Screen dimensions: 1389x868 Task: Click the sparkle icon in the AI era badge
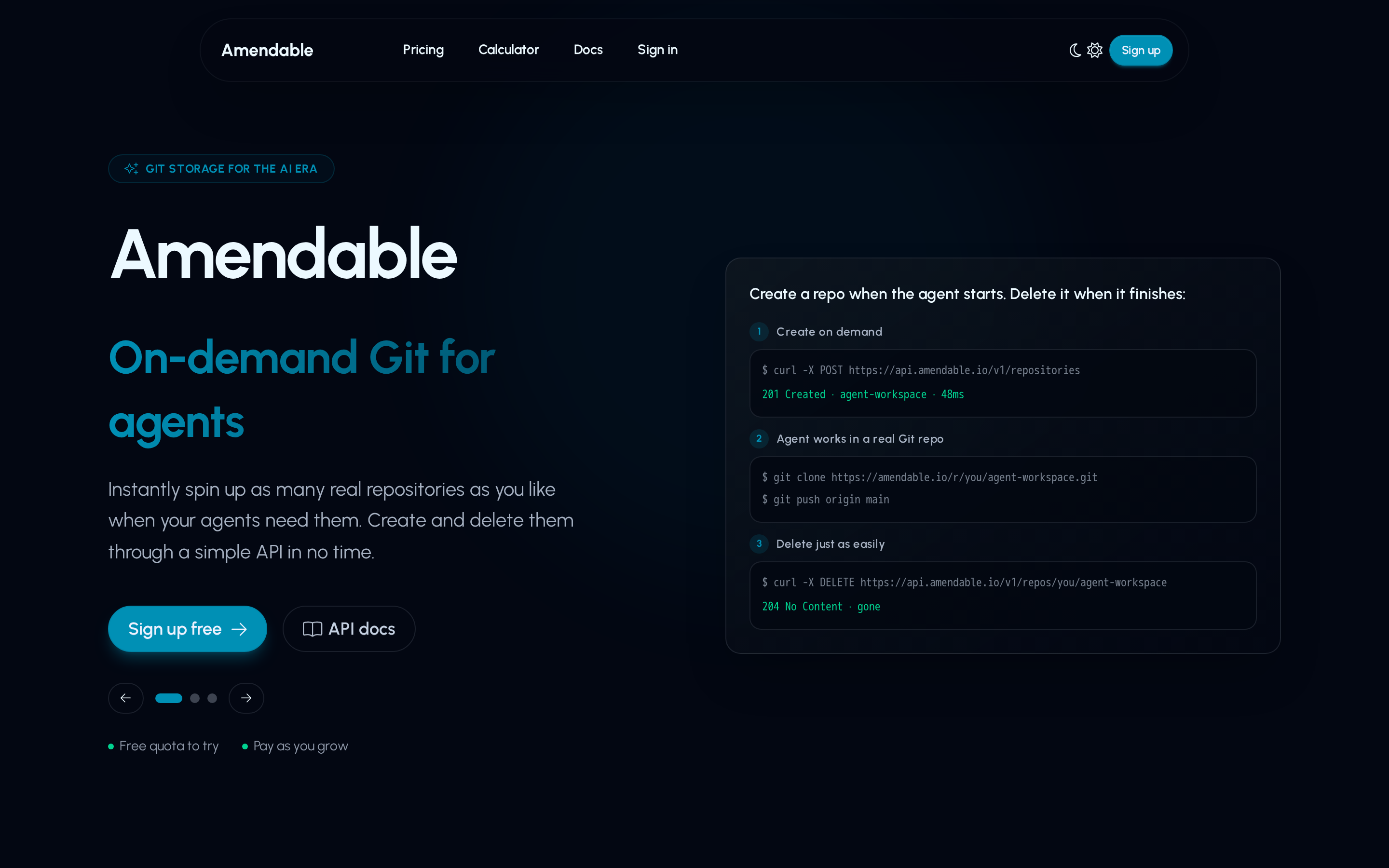coord(132,169)
